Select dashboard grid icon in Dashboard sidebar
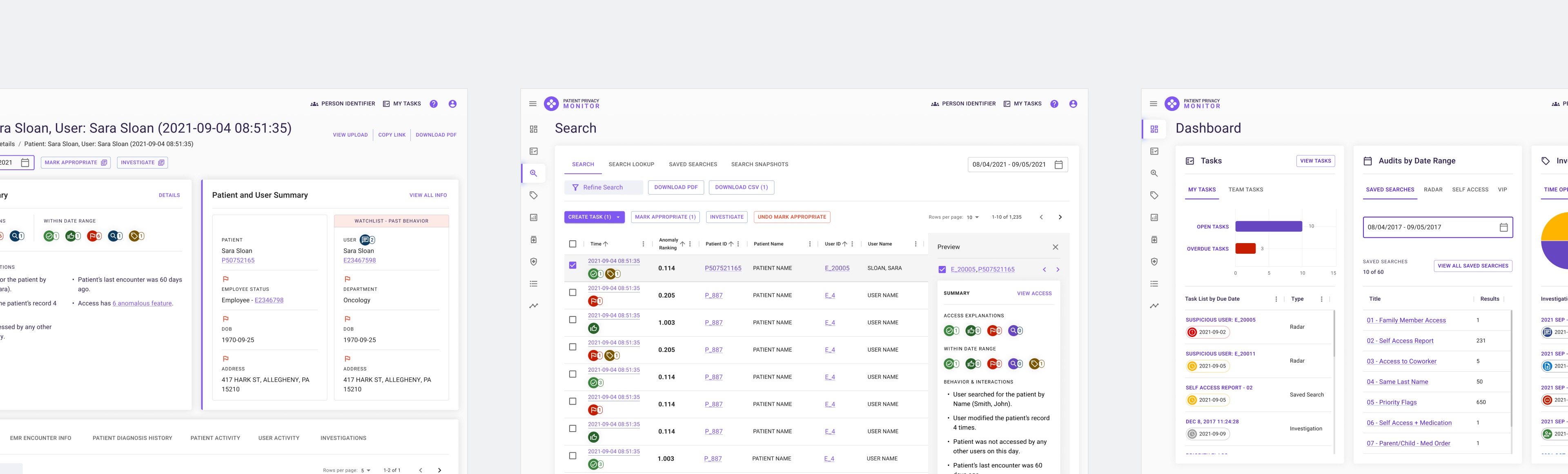The image size is (1568, 474). click(x=1155, y=129)
